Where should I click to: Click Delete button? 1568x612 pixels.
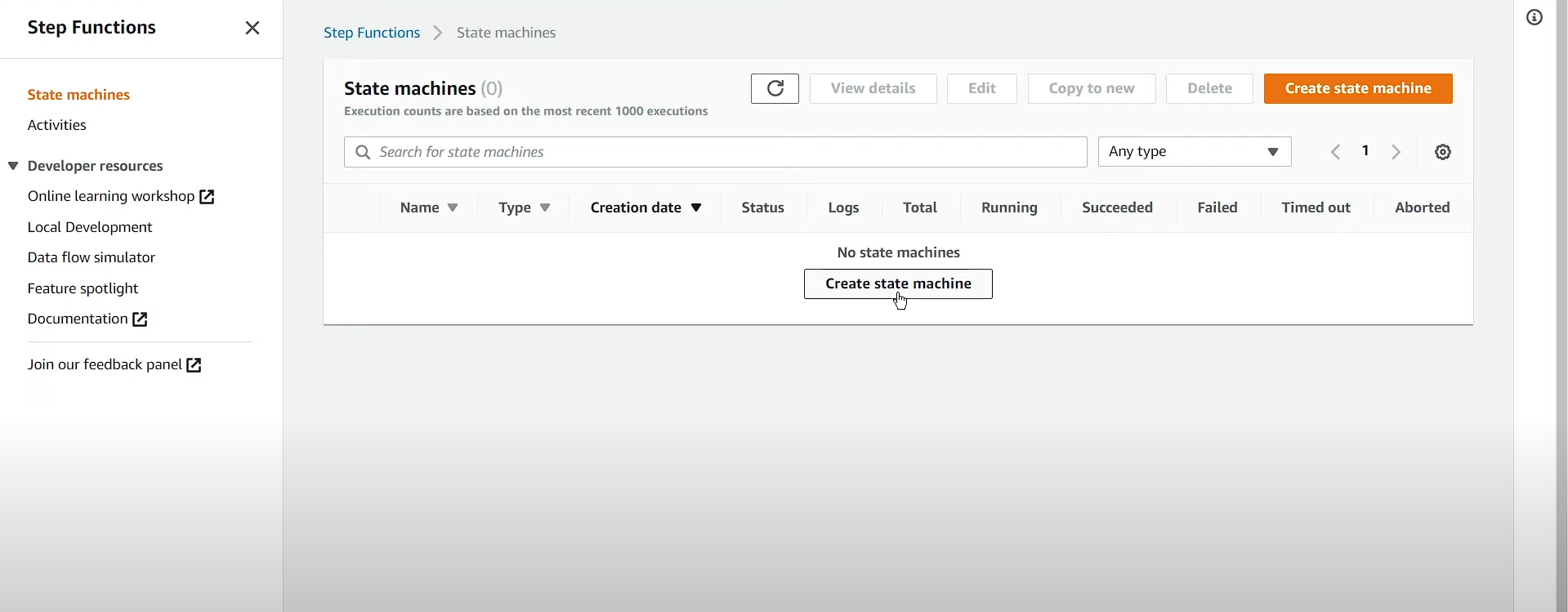(x=1209, y=88)
